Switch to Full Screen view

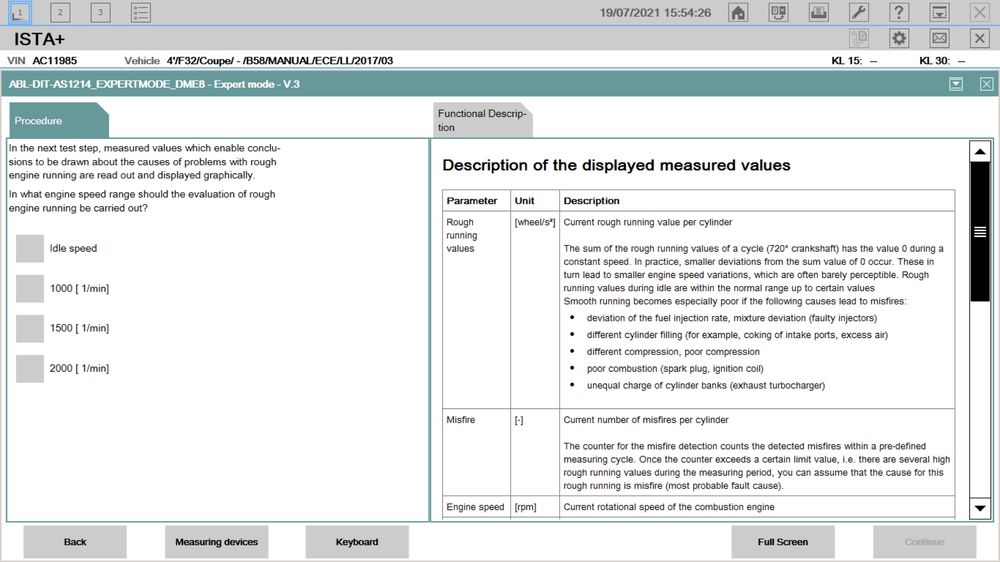click(x=783, y=542)
